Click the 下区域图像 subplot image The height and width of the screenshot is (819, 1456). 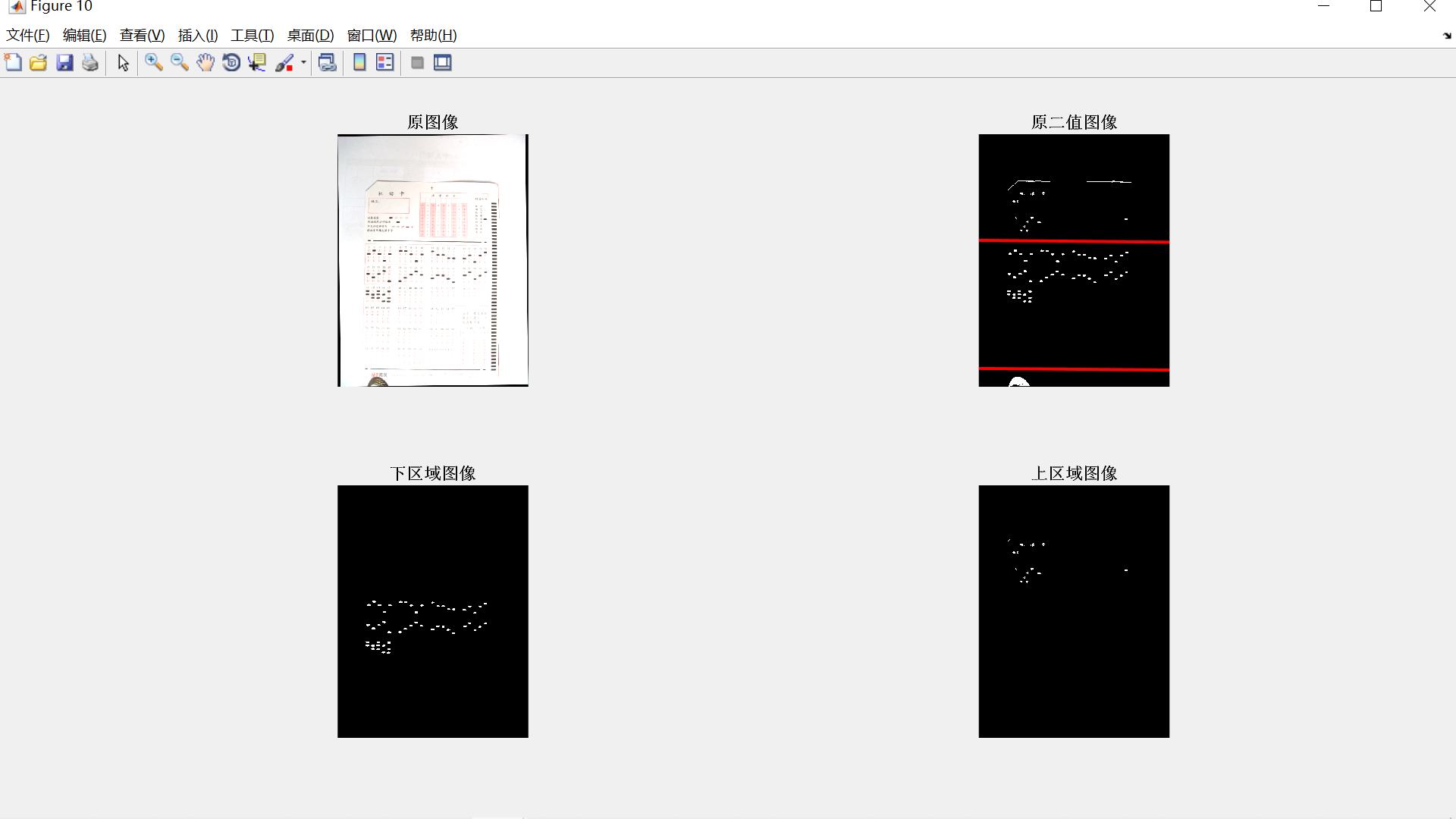pos(433,612)
